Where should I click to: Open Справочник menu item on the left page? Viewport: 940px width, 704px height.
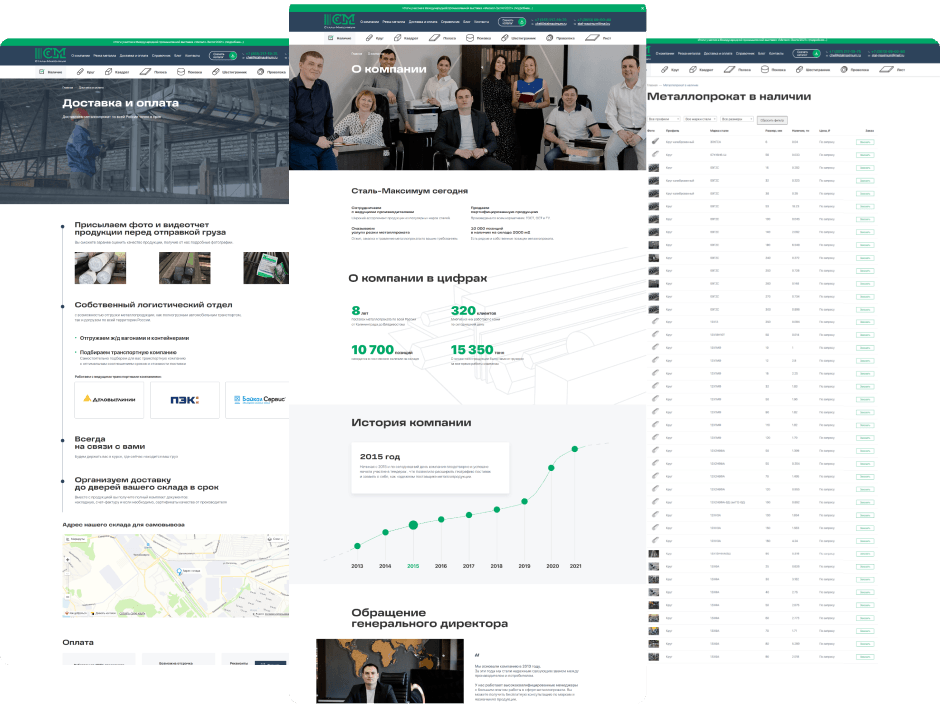(161, 56)
